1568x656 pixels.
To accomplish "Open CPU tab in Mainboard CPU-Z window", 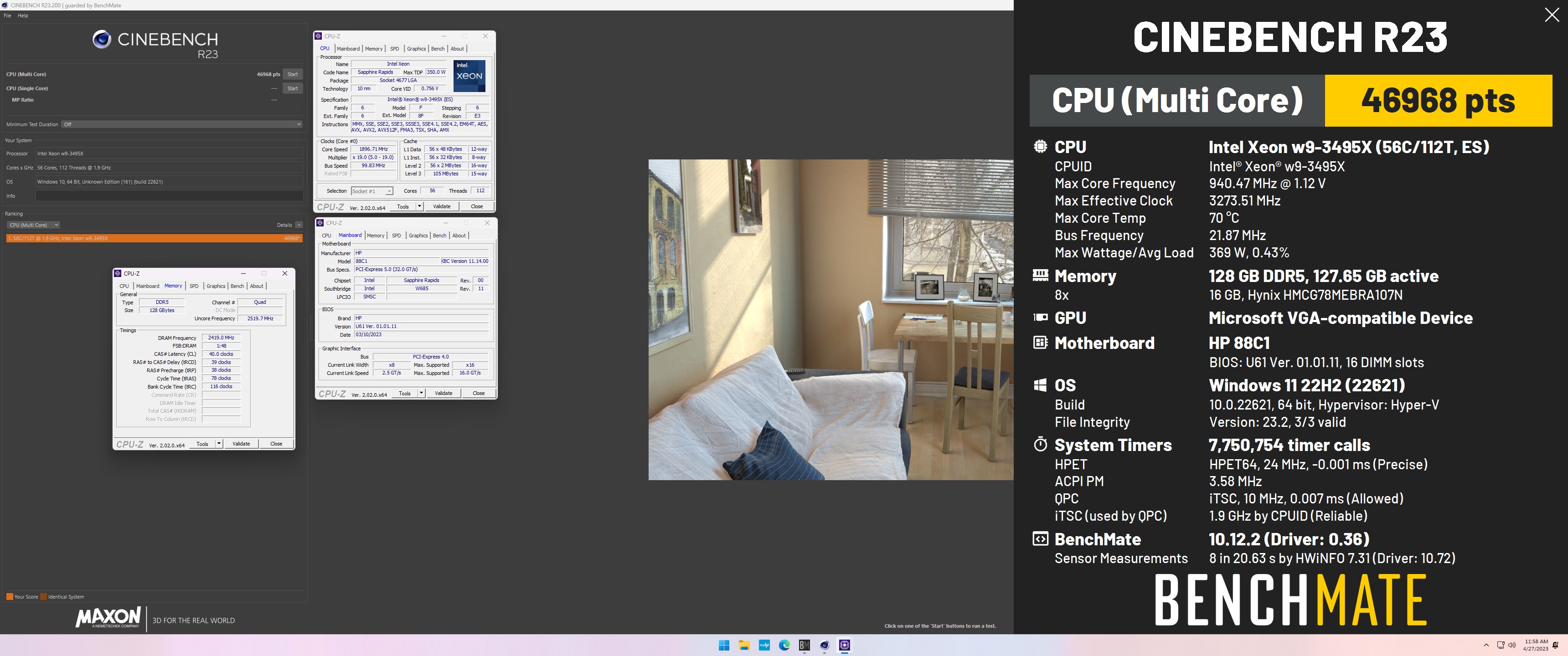I will point(326,236).
